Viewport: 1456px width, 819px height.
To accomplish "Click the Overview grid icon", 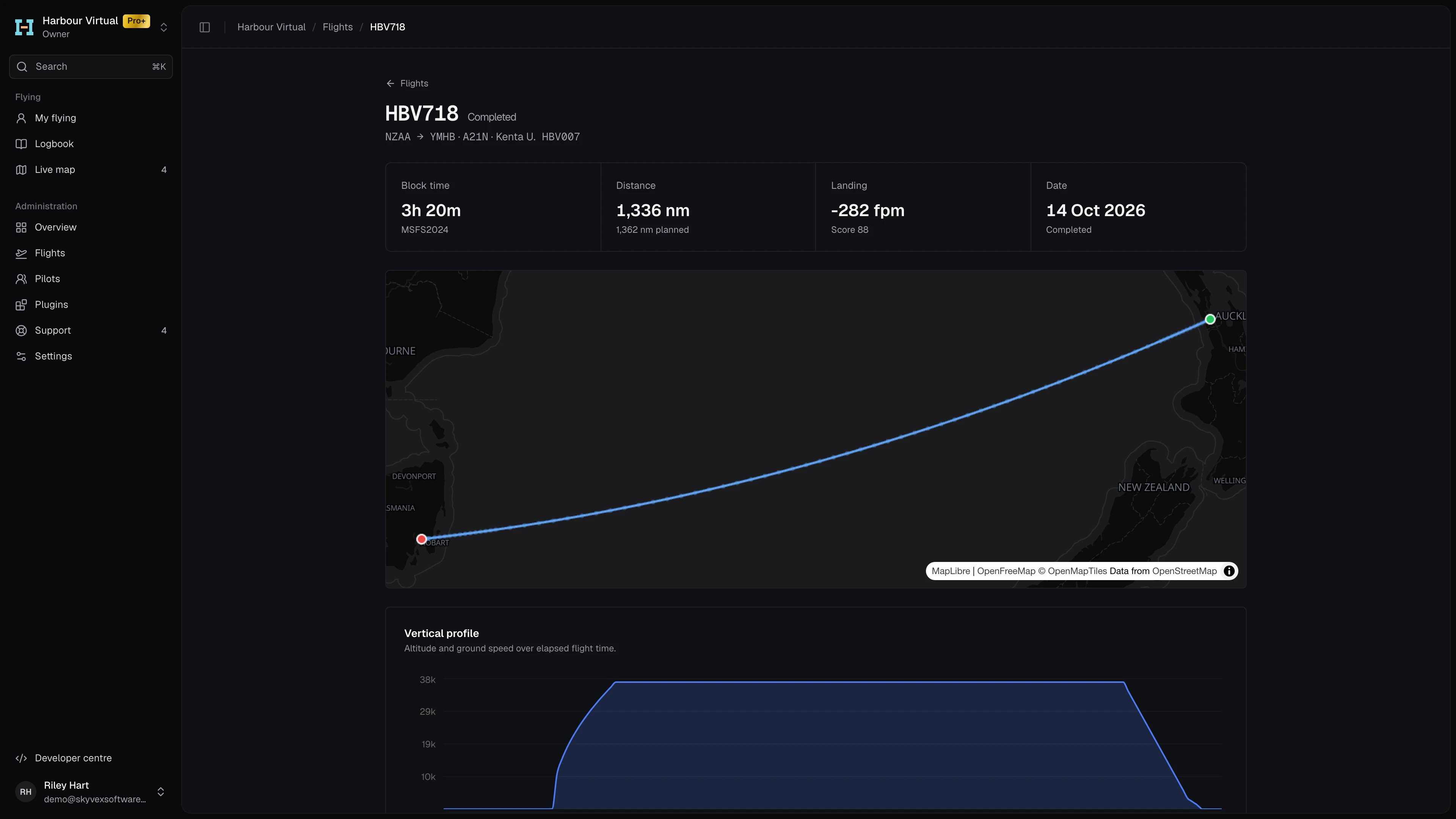I will coord(22,227).
